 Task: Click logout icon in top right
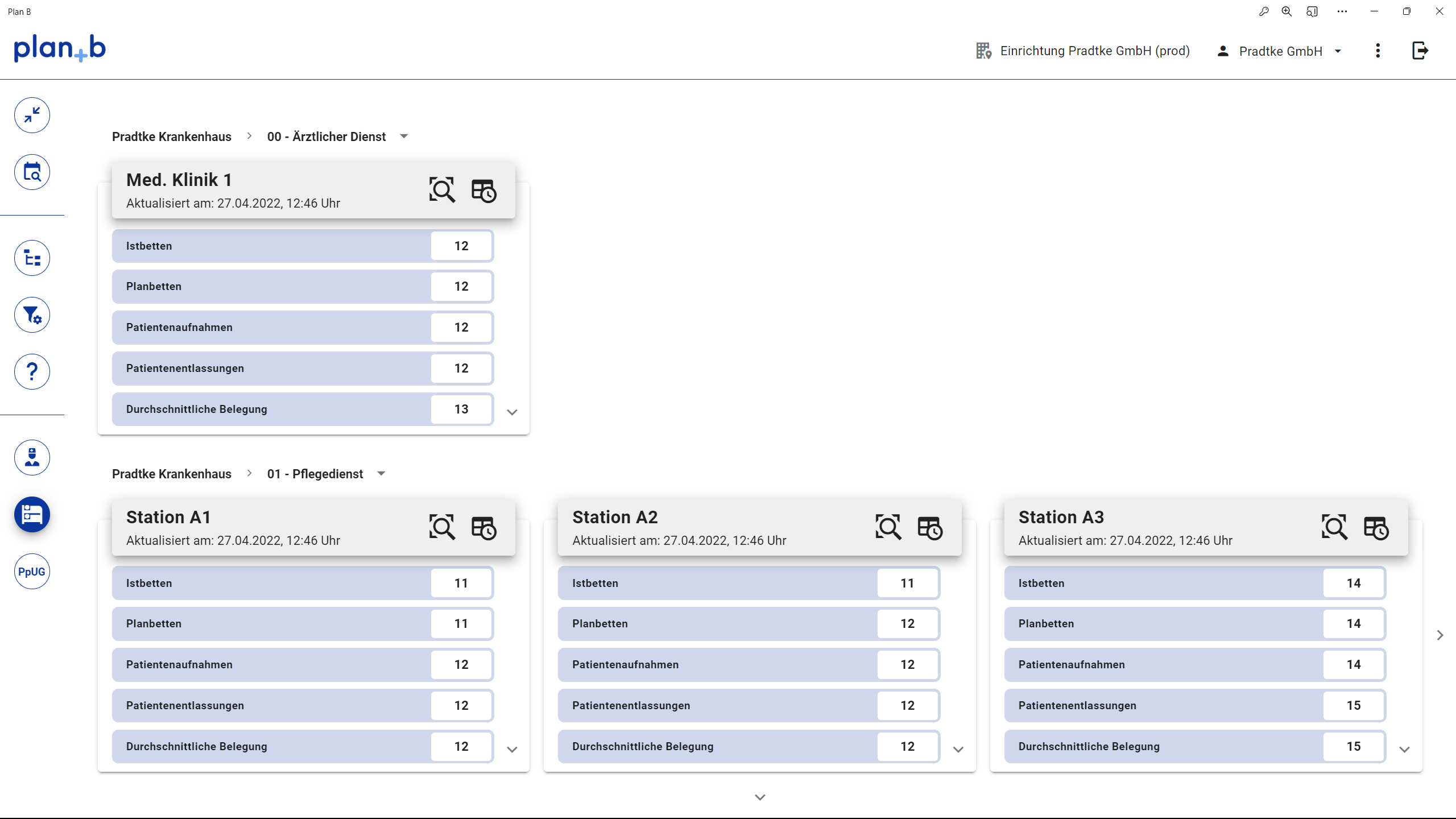pyautogui.click(x=1420, y=51)
